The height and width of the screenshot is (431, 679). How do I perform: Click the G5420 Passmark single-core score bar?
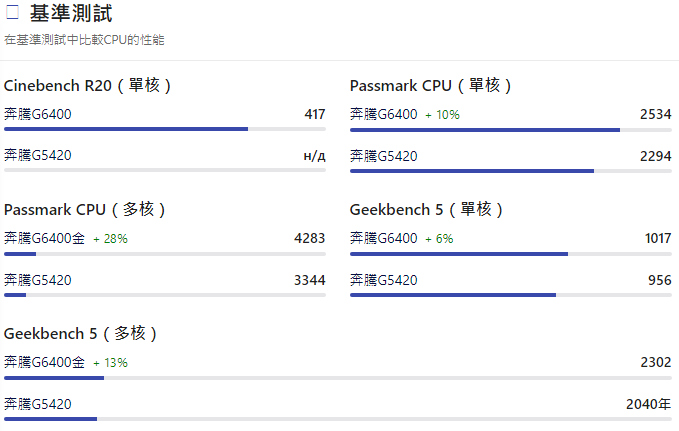pyautogui.click(x=472, y=171)
